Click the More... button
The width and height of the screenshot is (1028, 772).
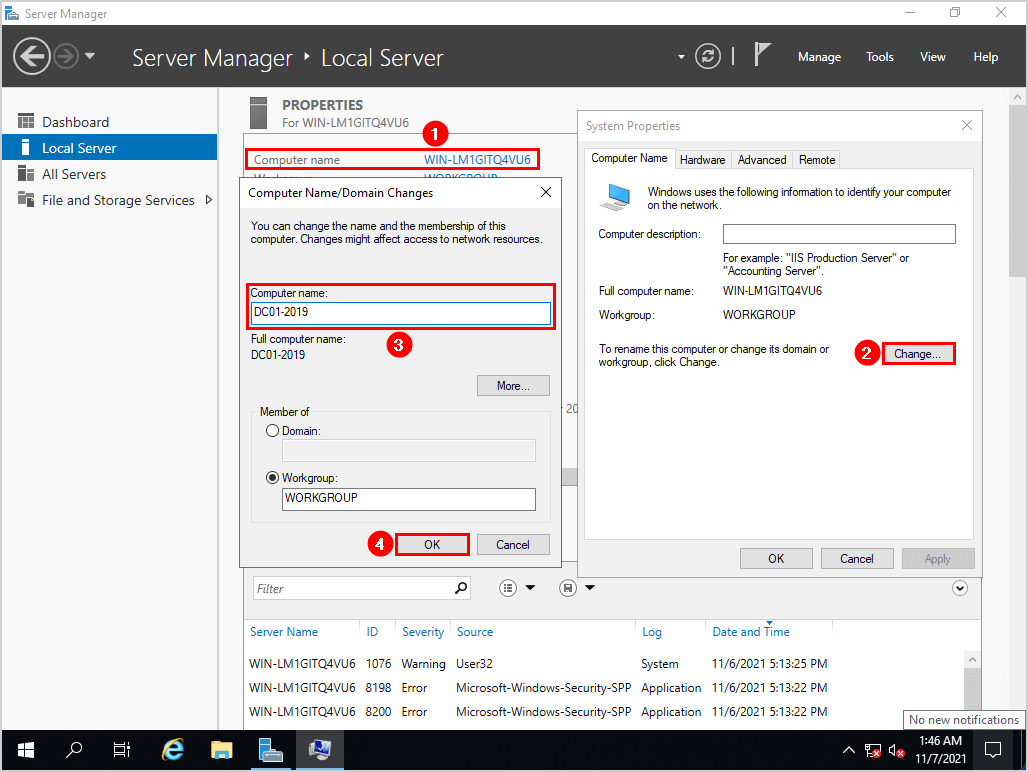point(513,386)
